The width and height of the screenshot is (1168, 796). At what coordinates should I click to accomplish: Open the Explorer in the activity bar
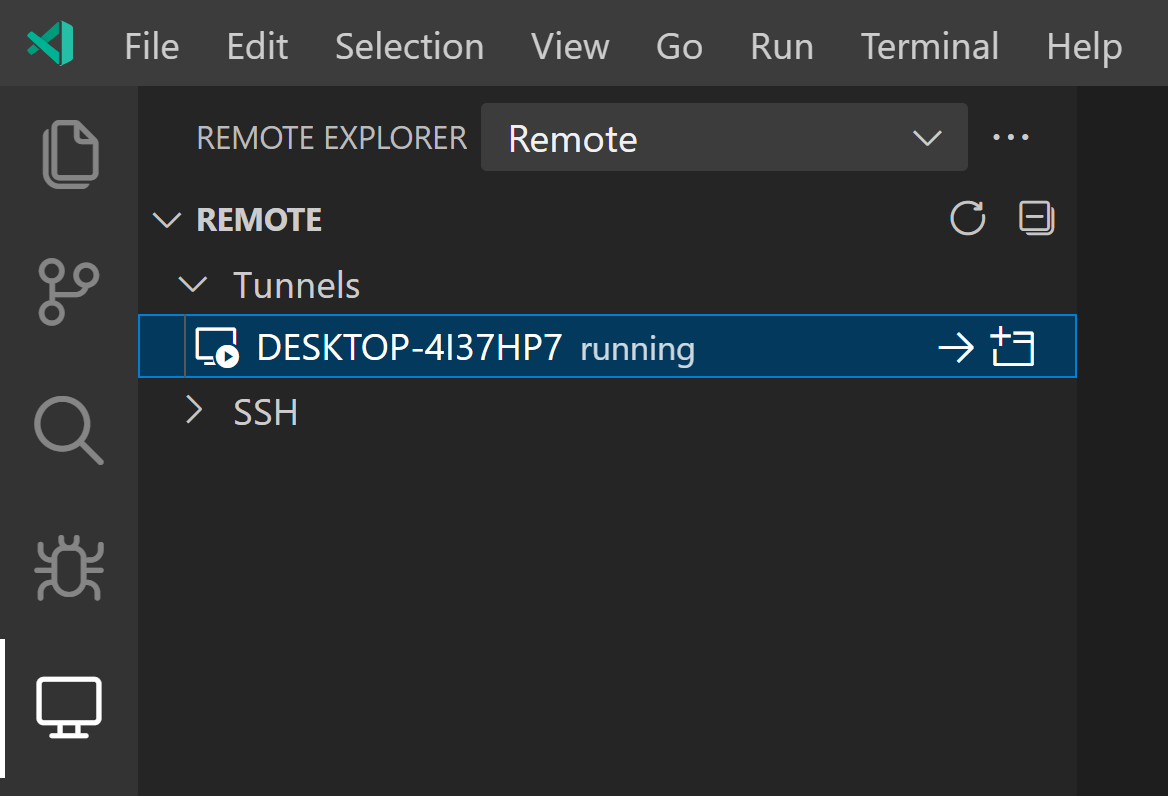click(x=68, y=153)
